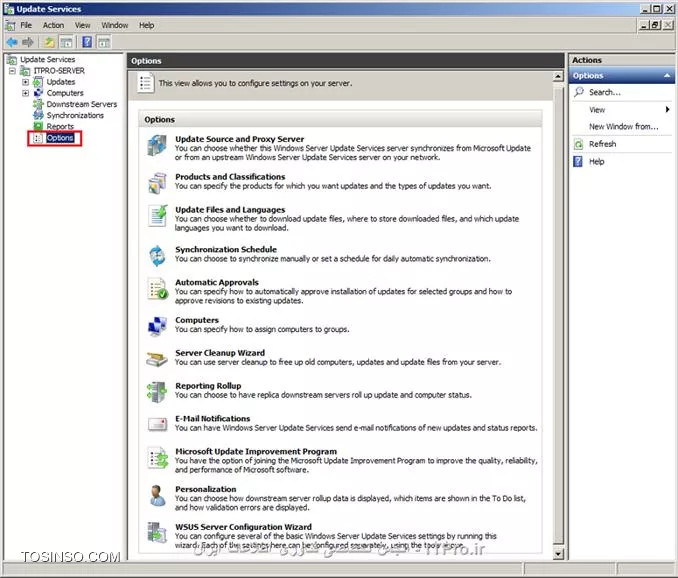Click the Forward arrow toolbar icon
Screen dimensions: 678x578
pos(28,42)
